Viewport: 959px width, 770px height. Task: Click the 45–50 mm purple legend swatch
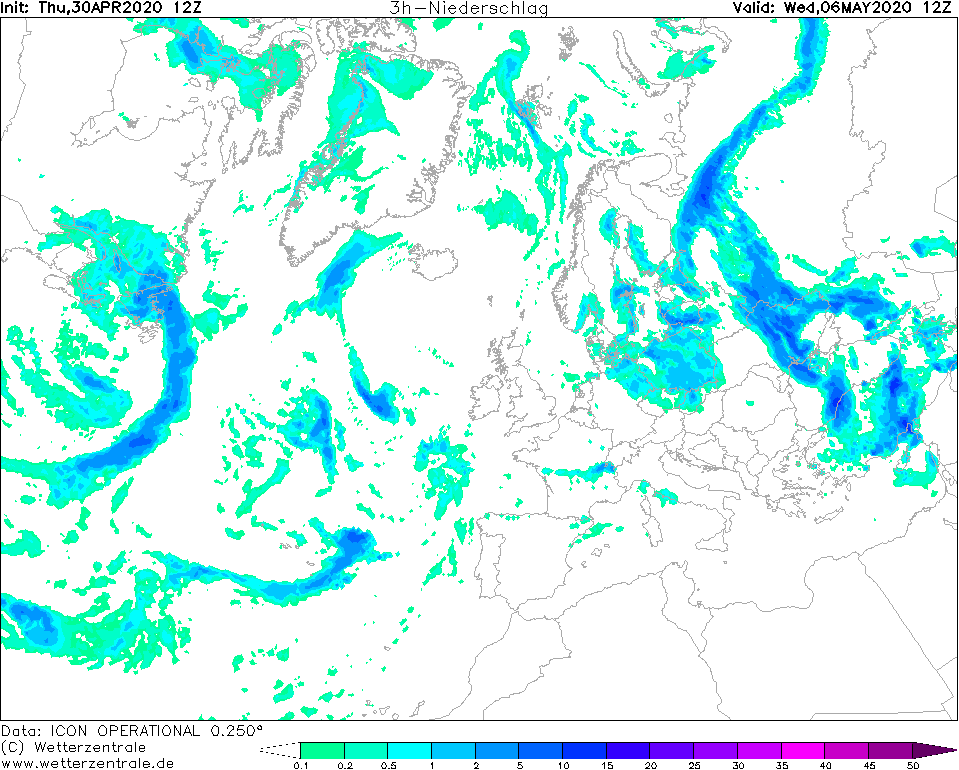890,750
